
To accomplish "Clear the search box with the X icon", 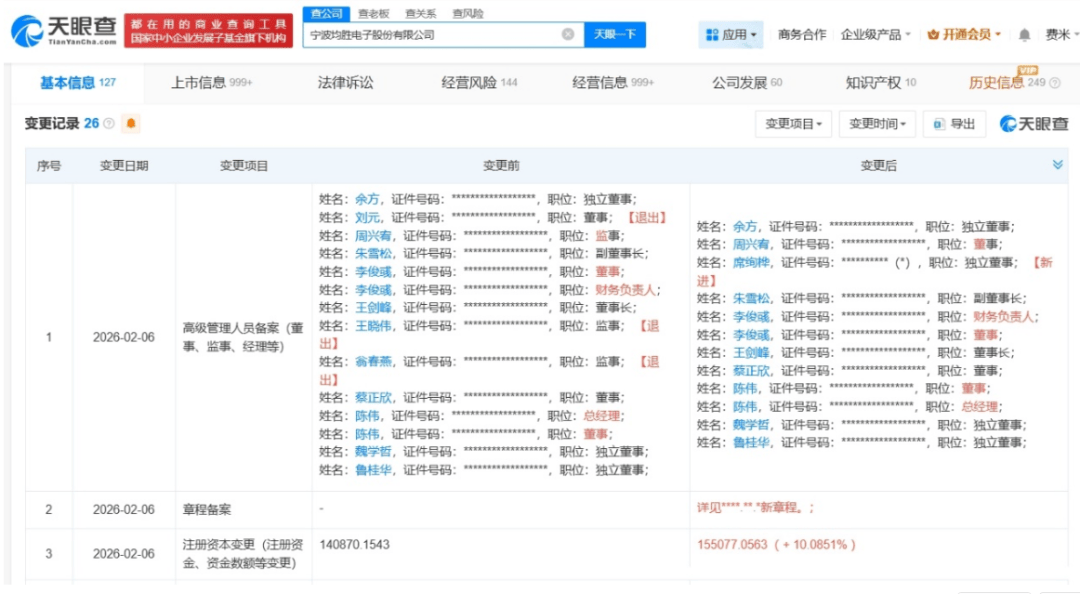I will [568, 34].
